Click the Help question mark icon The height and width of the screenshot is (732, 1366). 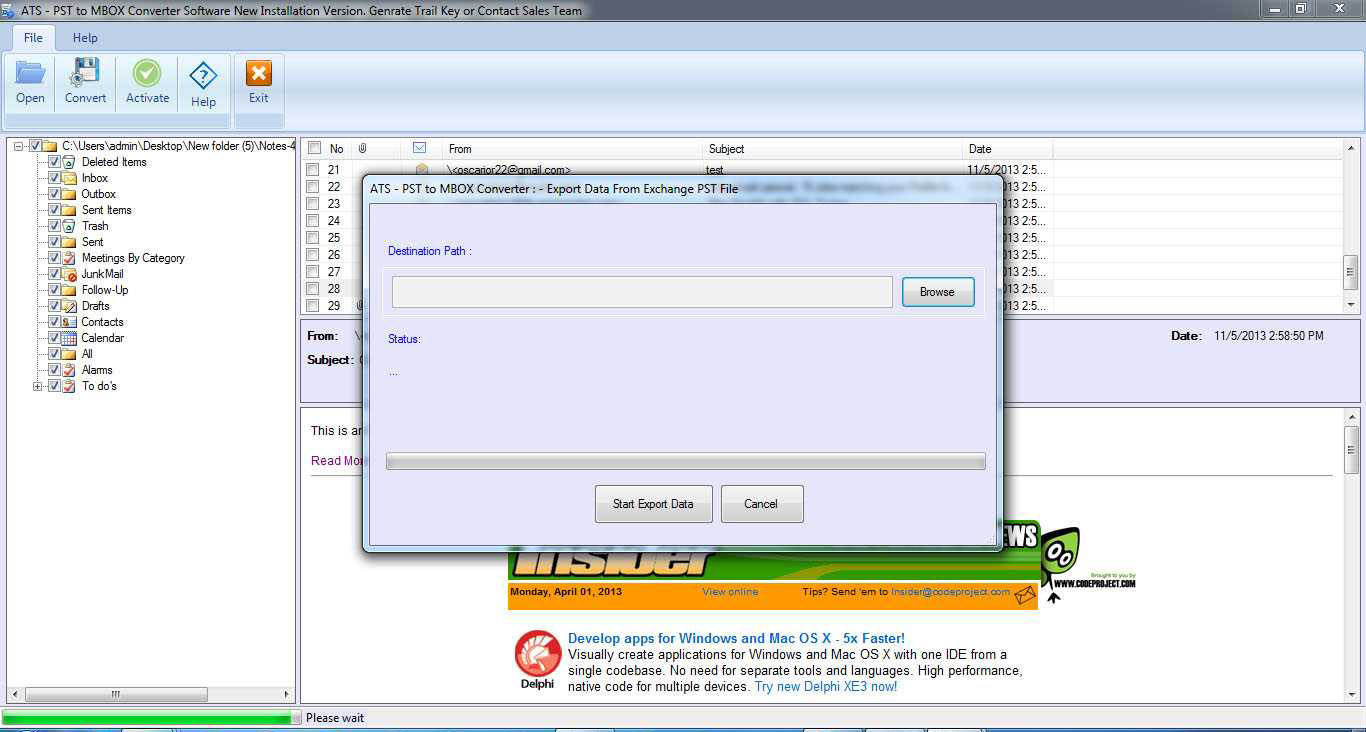203,77
